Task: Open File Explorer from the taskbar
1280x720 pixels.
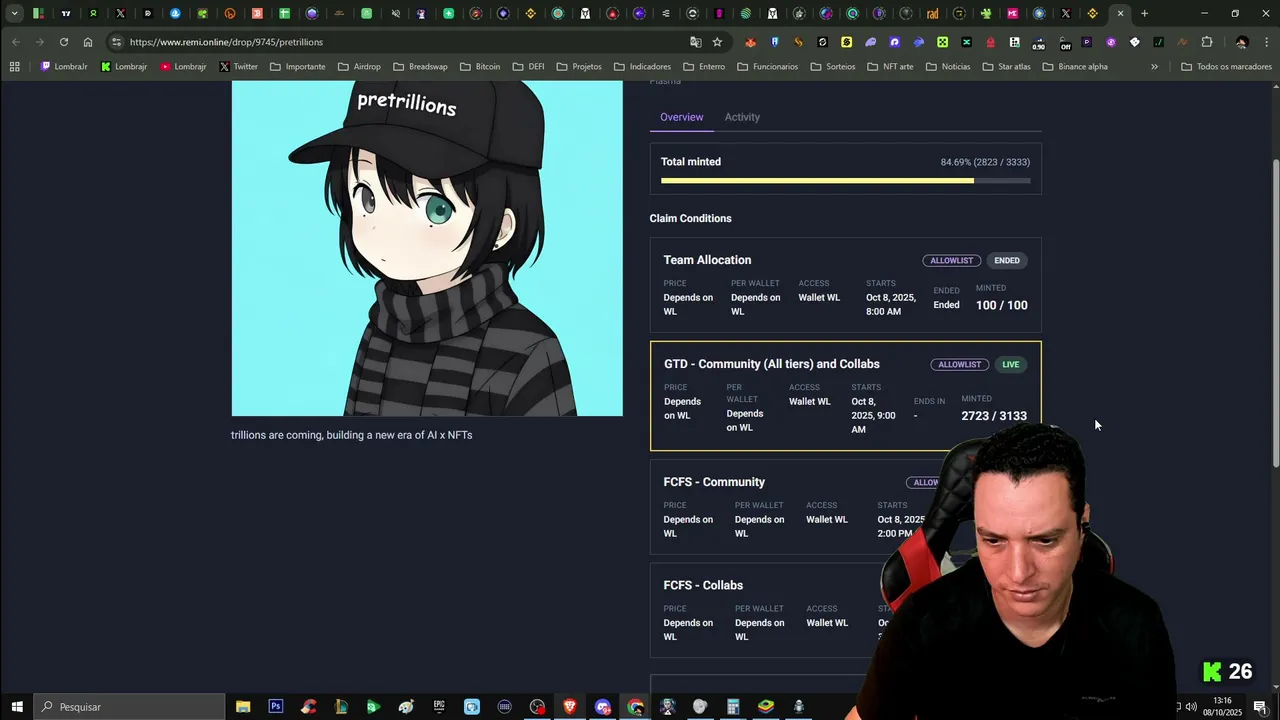Action: [x=243, y=707]
